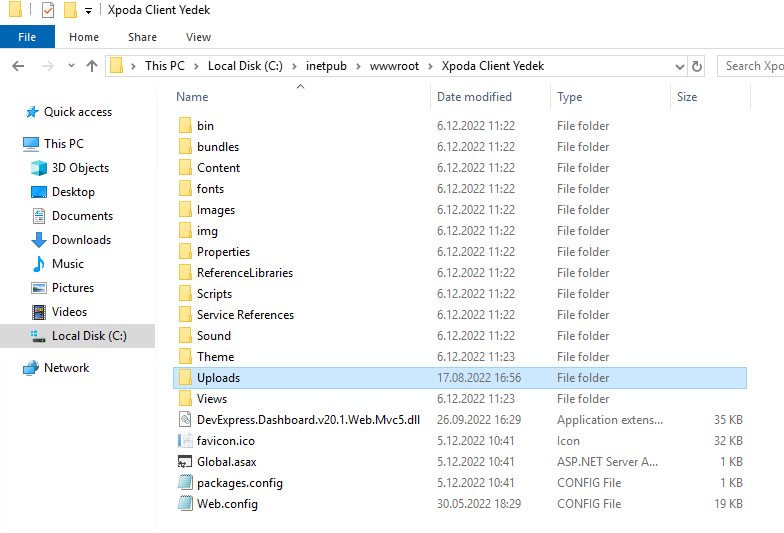Click the Properties icon in quick access toolbar
Image resolution: width=784 pixels, height=533 pixels.
pyautogui.click(x=48, y=10)
